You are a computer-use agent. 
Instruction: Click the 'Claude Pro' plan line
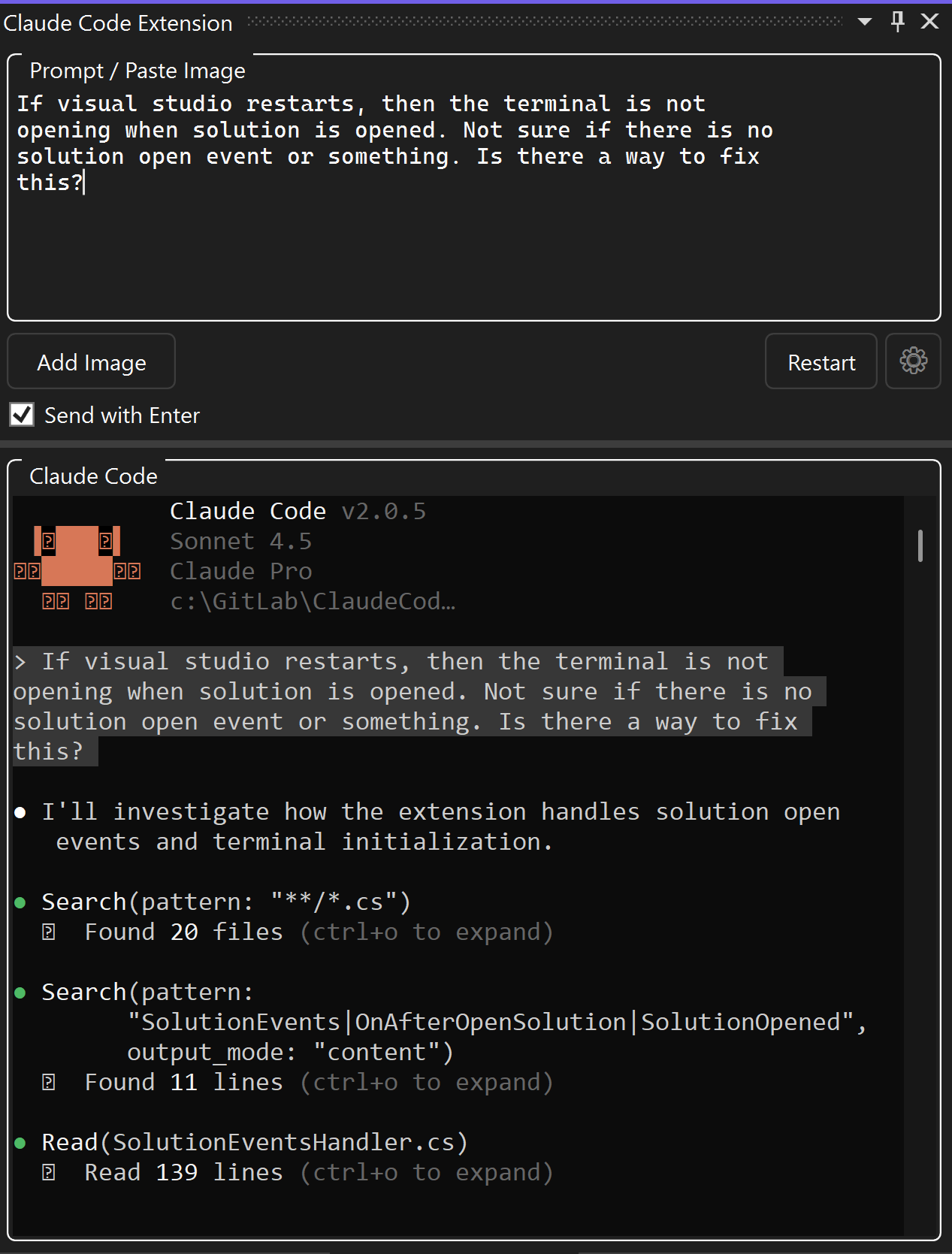click(x=240, y=571)
